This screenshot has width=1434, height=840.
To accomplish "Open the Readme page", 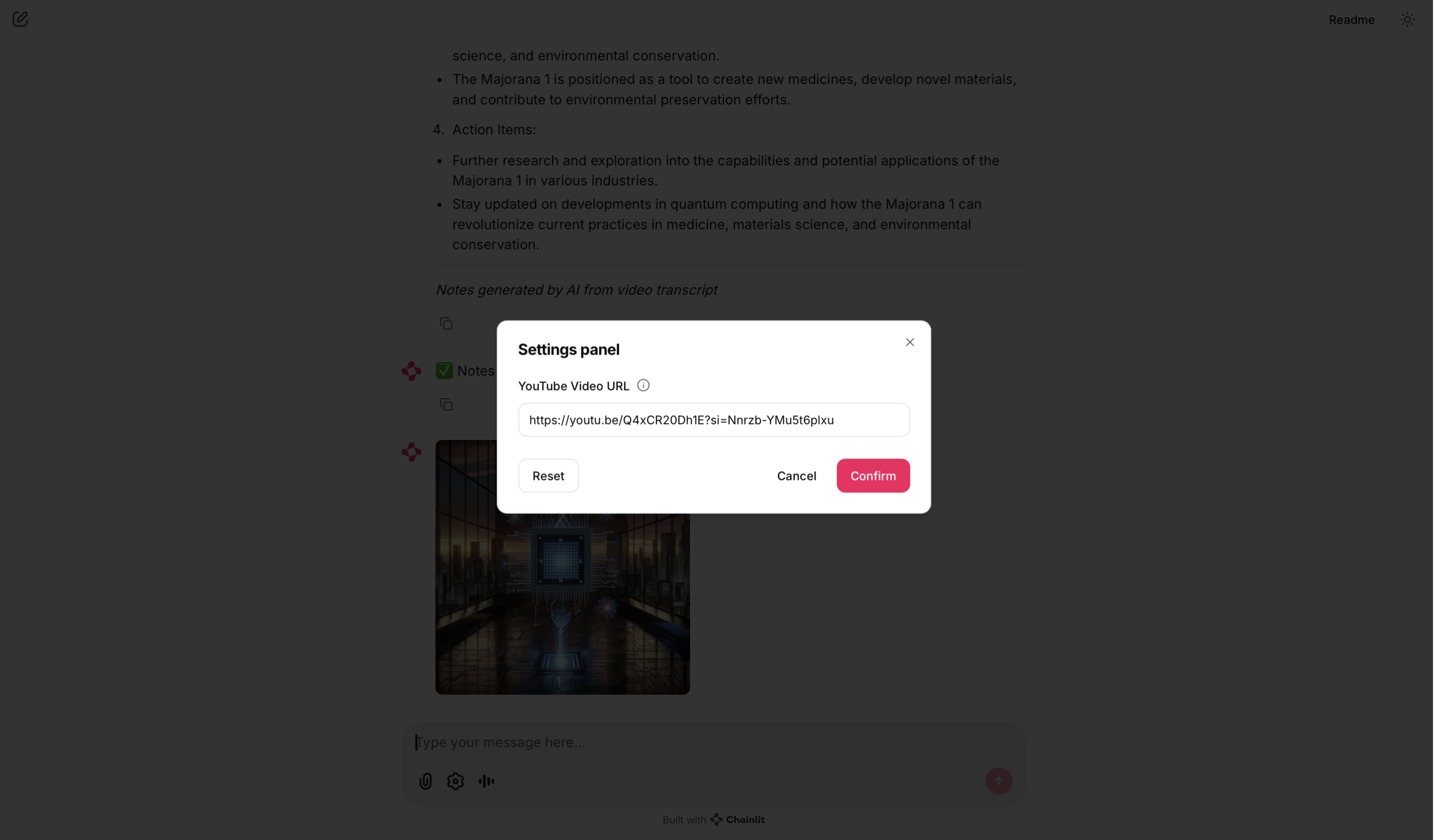I will click(1352, 20).
